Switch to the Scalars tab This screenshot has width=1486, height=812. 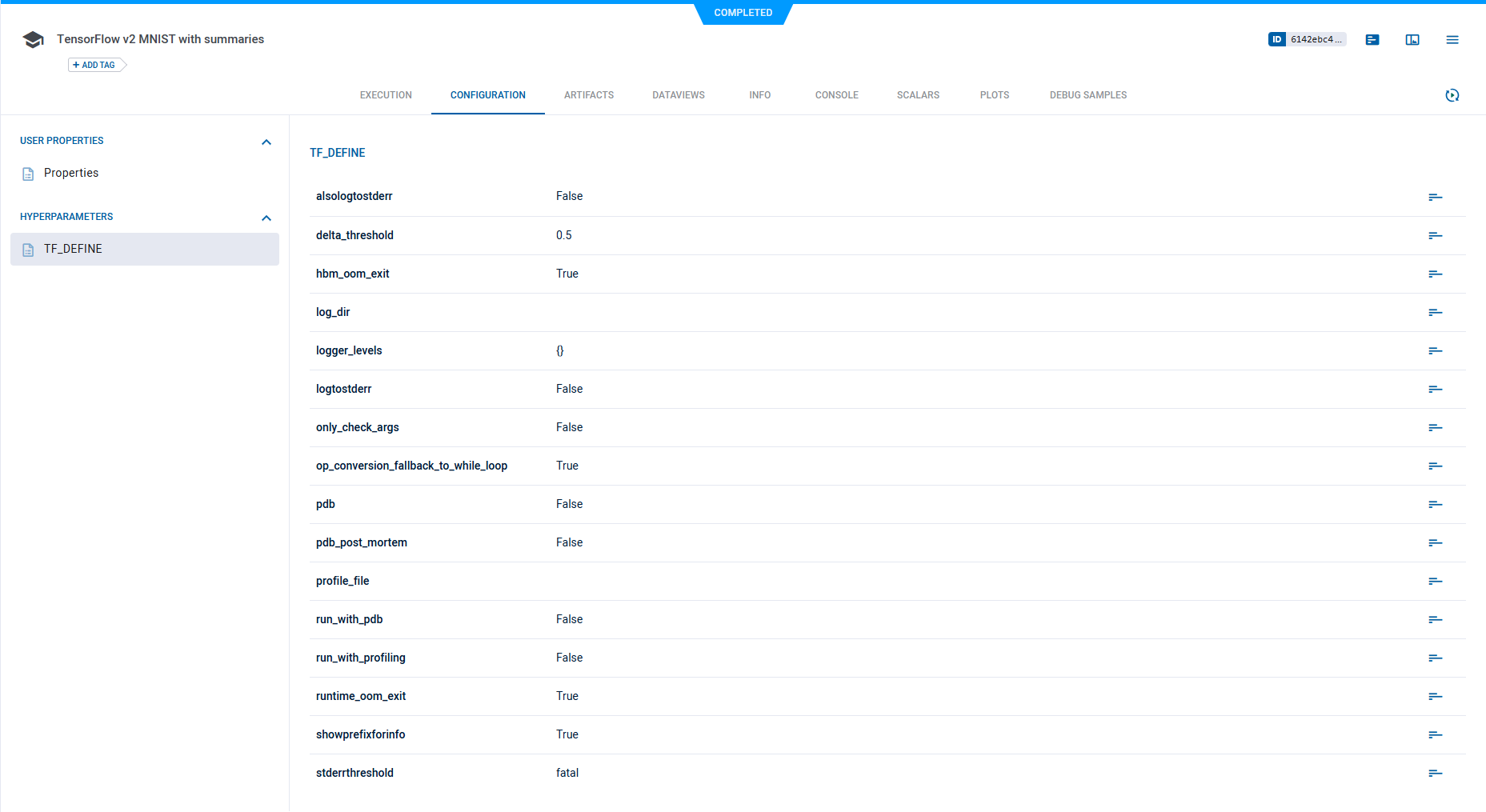click(918, 95)
